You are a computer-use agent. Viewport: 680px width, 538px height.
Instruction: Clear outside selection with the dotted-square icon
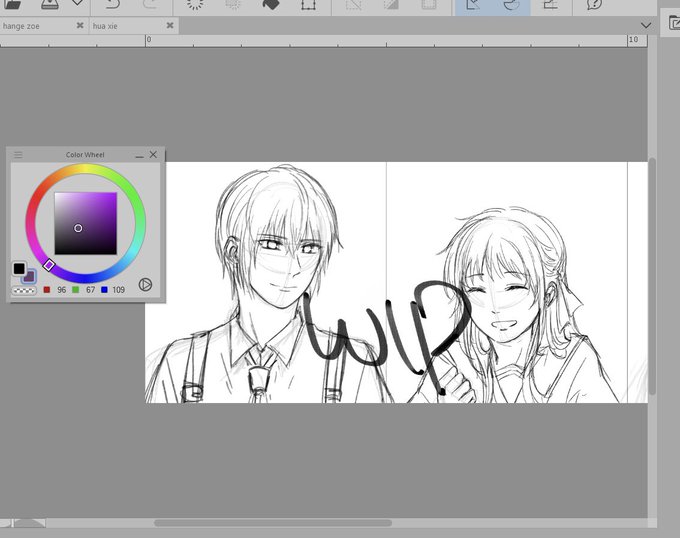coord(233,4)
